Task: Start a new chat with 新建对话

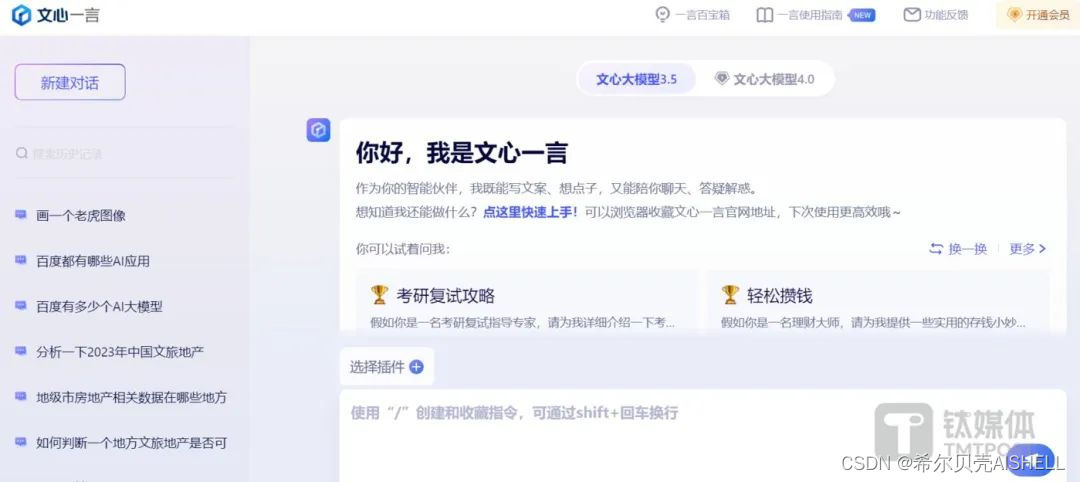Action: tap(70, 83)
